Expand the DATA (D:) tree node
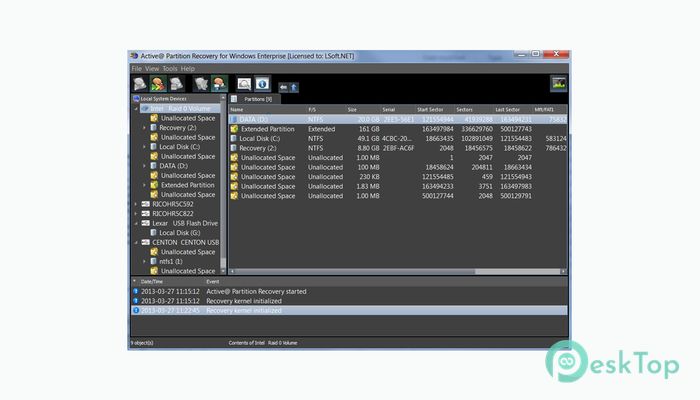 point(144,166)
